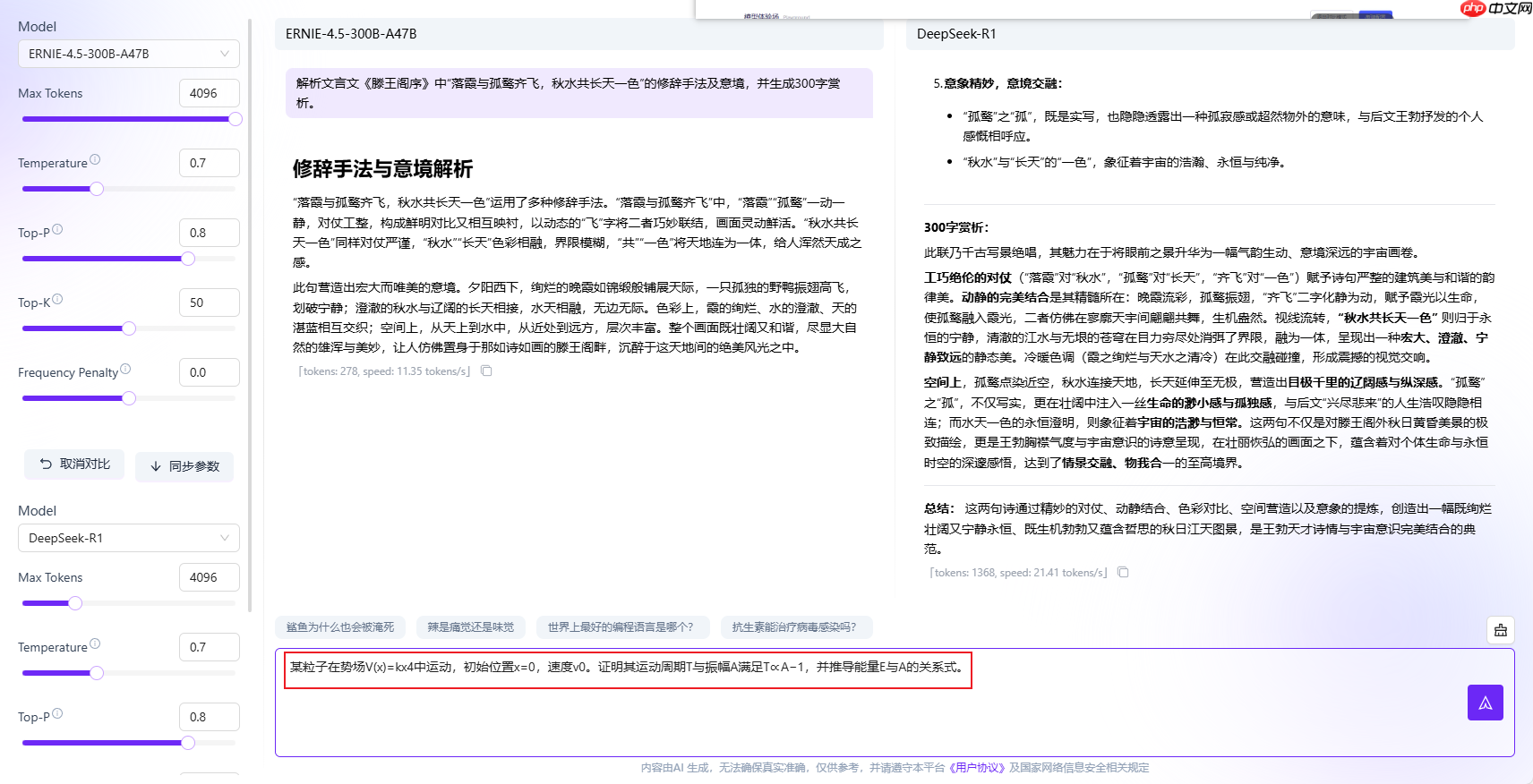Open the DeepSeek-R1 model dropdown

129,538
